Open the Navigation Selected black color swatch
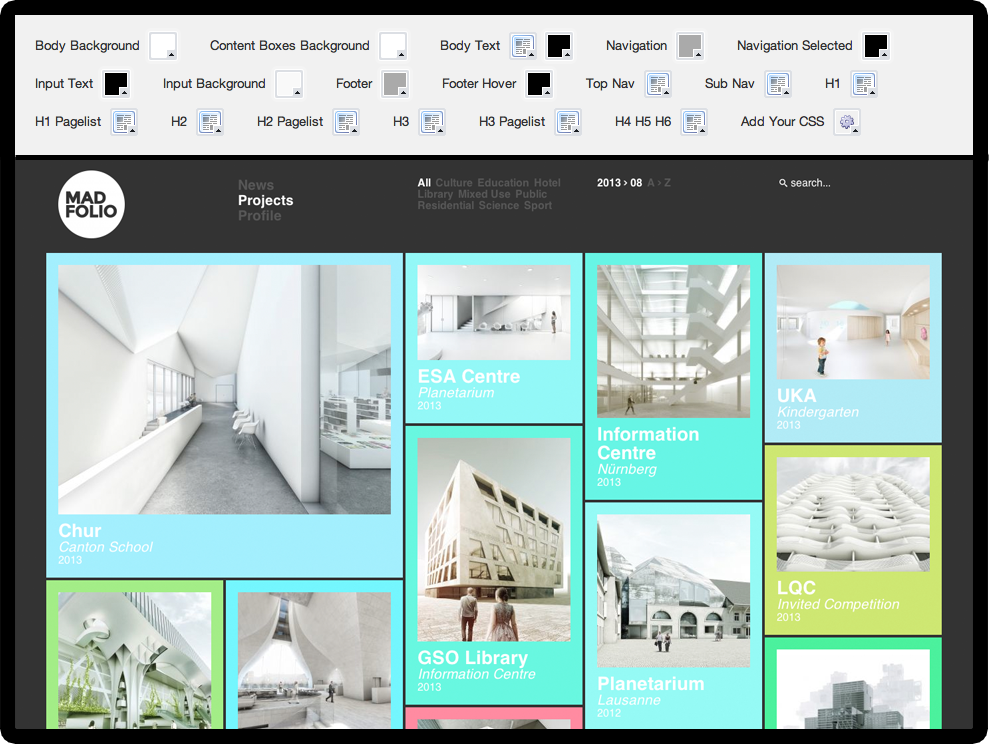Screen dimensions: 989x744 (876, 46)
